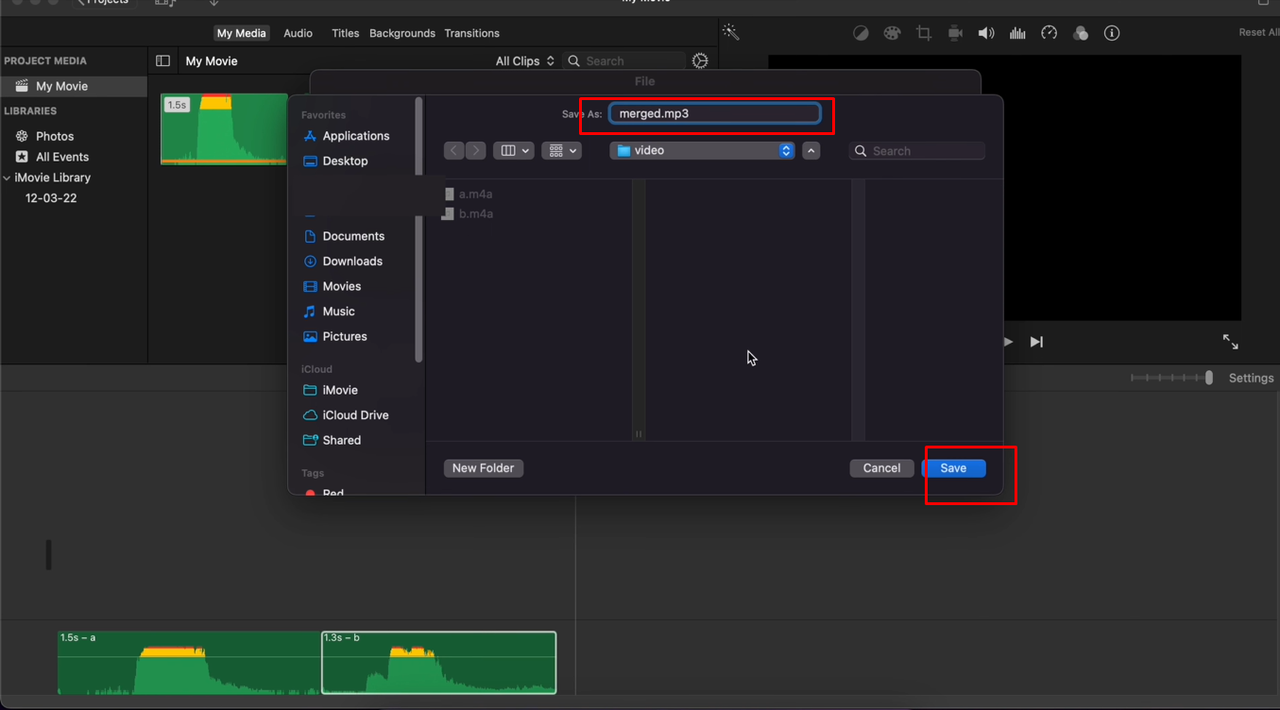Open the browser settings gear icon

click(x=700, y=61)
